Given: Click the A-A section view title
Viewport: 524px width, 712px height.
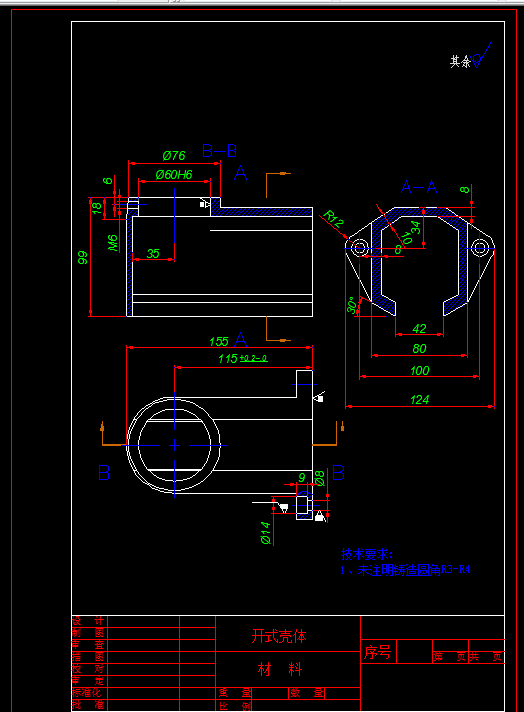Looking at the screenshot, I should [x=419, y=187].
